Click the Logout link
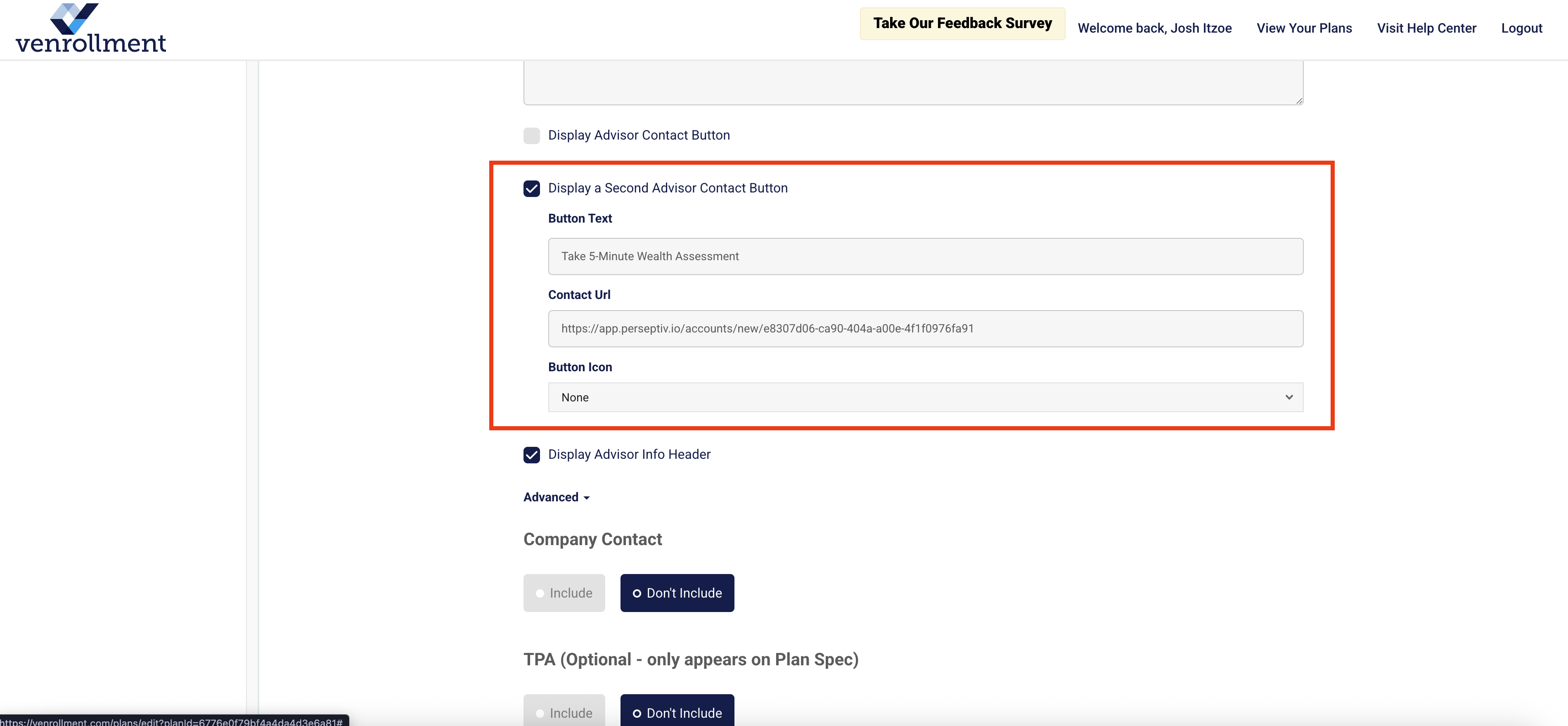The image size is (1568, 726). (x=1521, y=28)
